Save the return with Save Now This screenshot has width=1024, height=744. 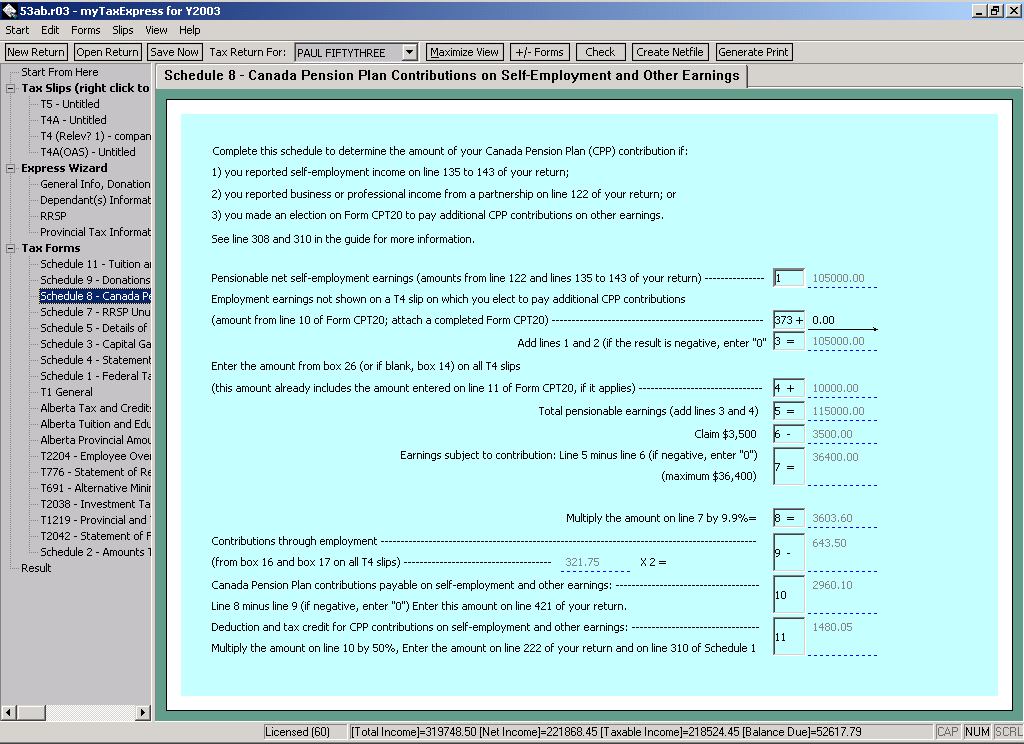[174, 52]
